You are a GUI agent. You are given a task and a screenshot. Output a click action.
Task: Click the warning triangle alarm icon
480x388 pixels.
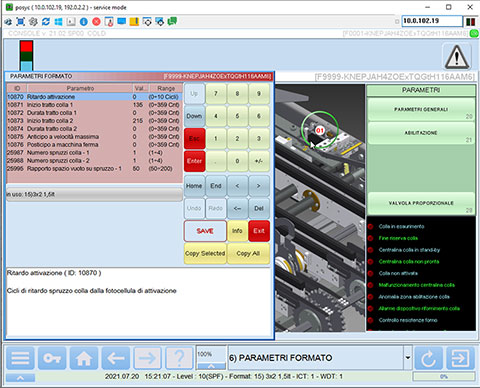(x=457, y=57)
